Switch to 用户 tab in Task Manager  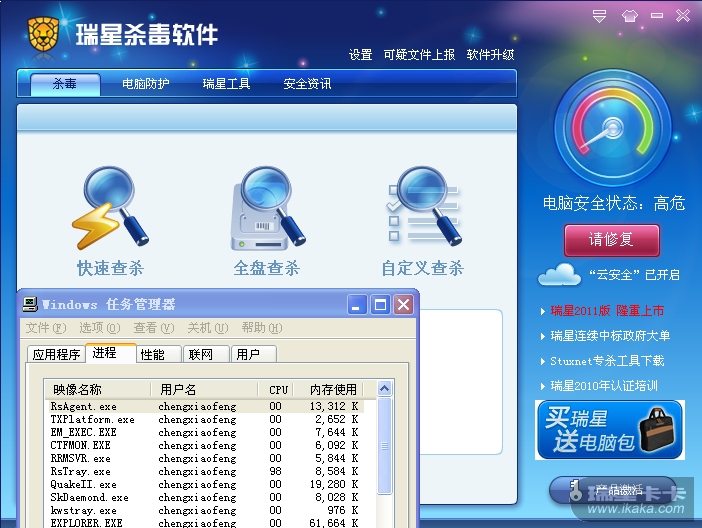click(x=253, y=355)
